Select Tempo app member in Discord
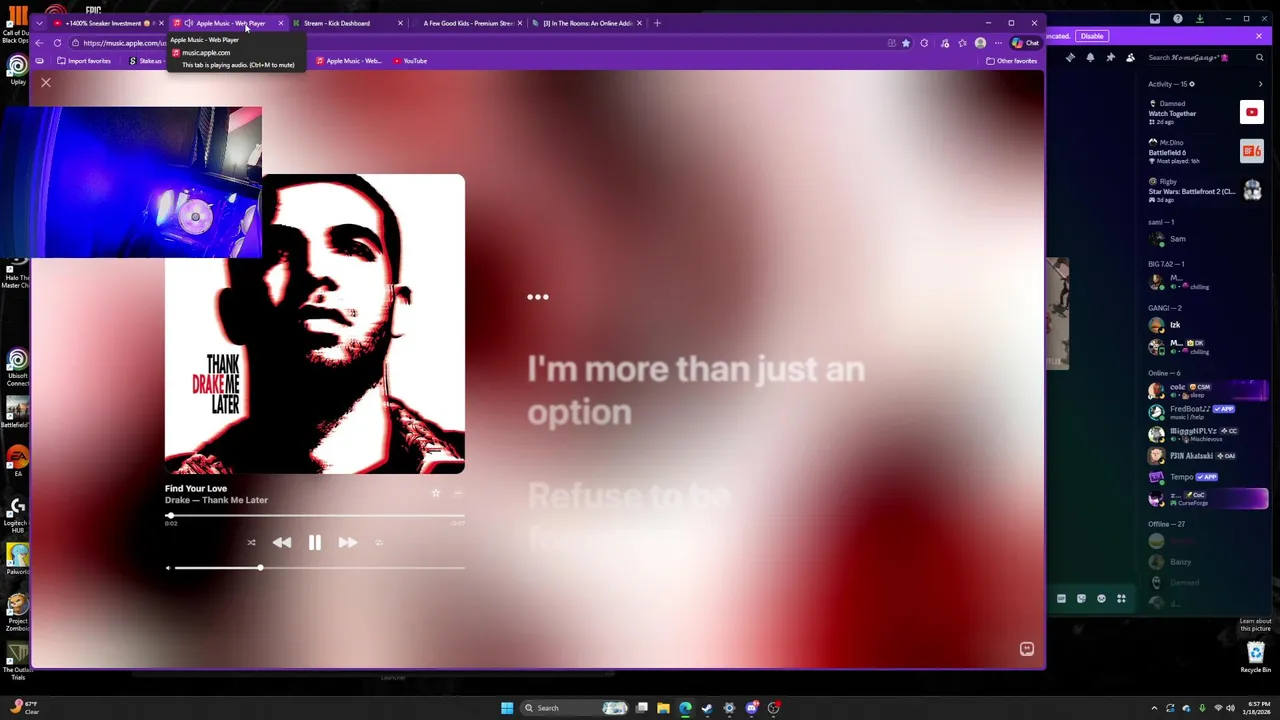 (x=1206, y=477)
